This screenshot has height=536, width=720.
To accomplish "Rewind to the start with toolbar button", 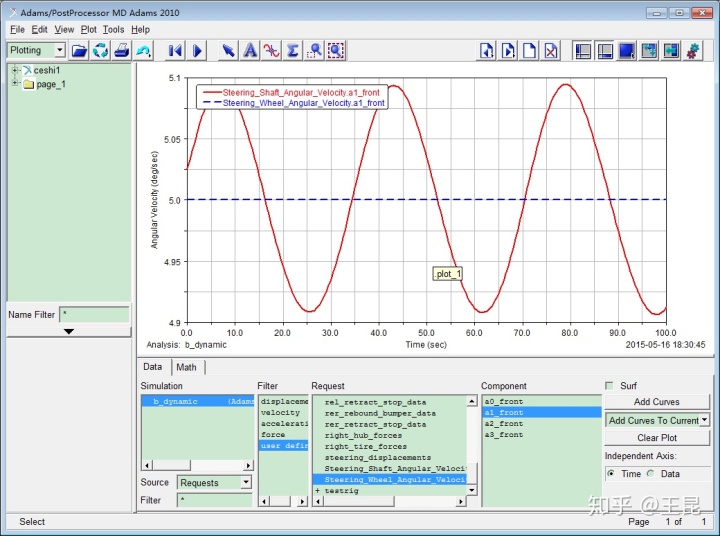I will coord(175,50).
